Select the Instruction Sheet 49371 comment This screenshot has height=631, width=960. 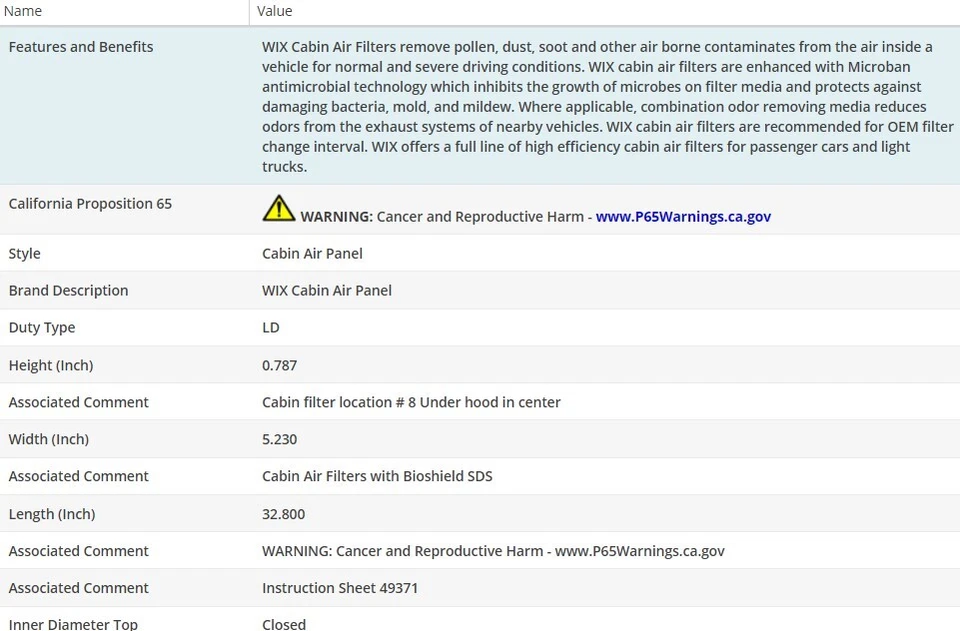(340, 589)
